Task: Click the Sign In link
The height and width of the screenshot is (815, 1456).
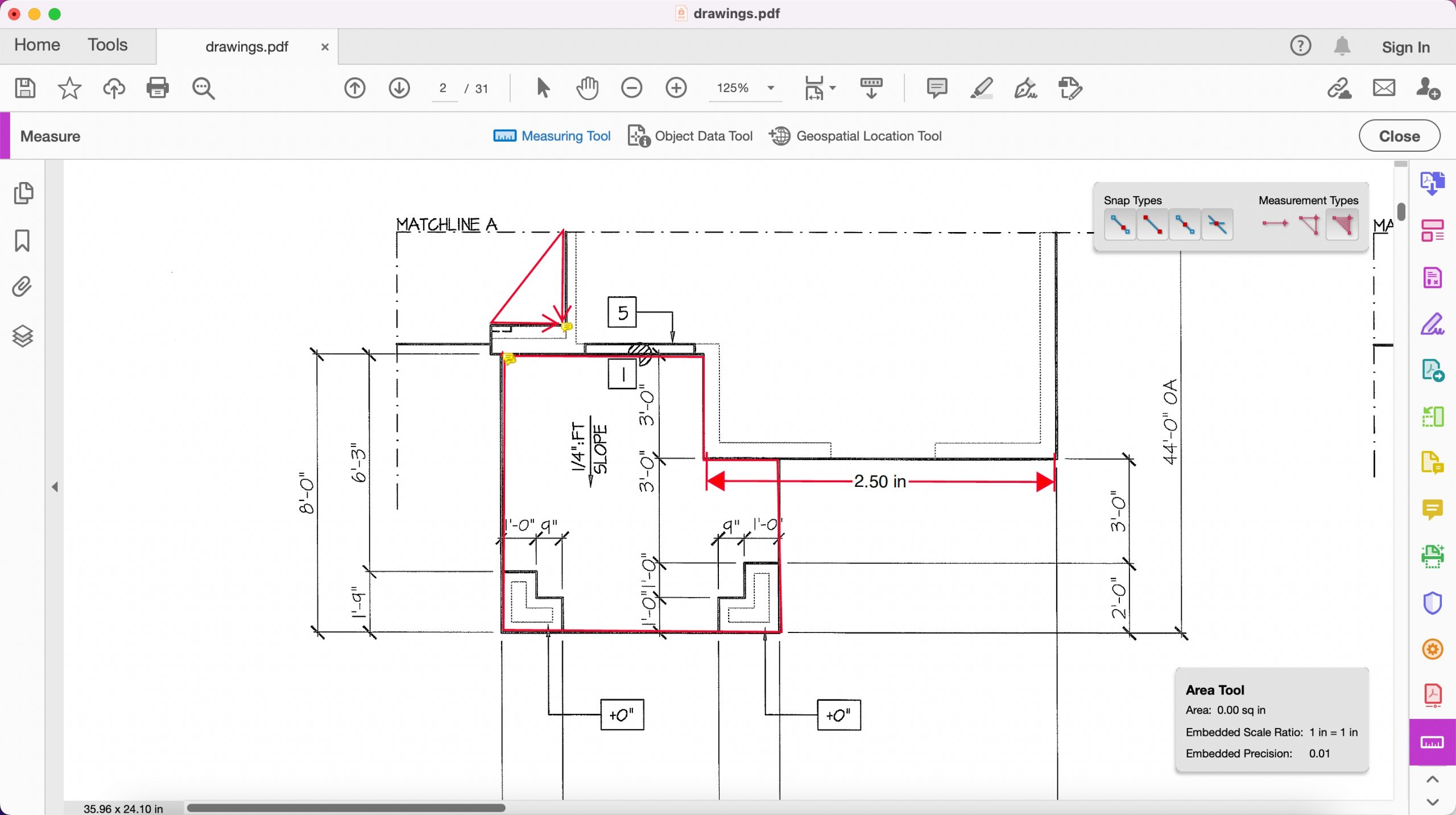Action: click(x=1405, y=47)
